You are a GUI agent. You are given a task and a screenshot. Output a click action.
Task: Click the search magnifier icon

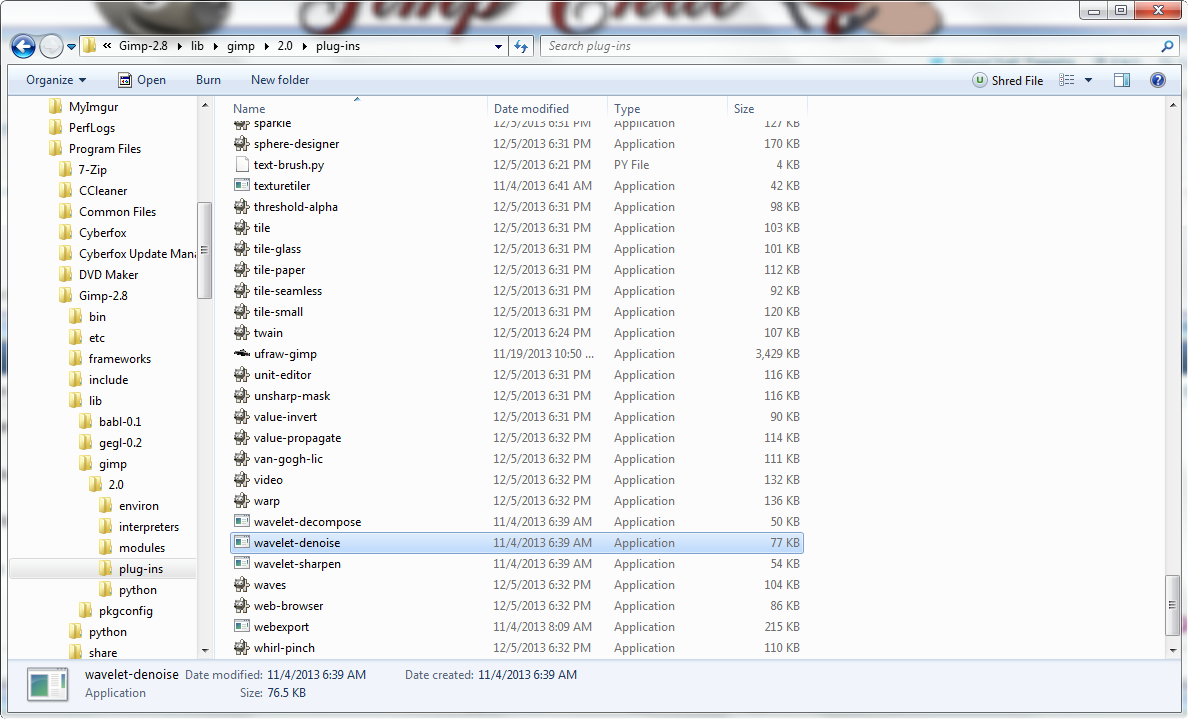1167,46
